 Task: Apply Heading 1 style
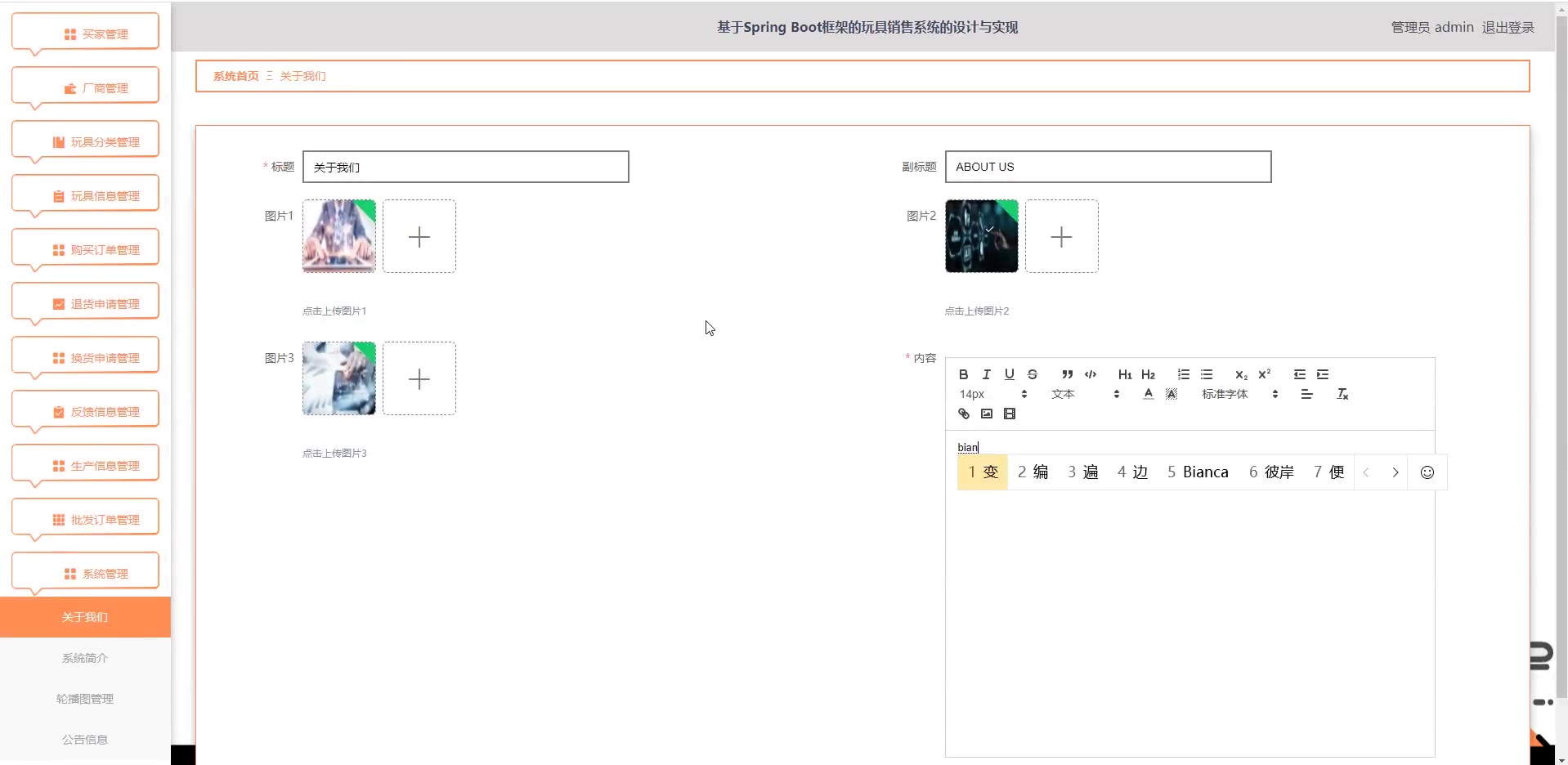point(1125,374)
